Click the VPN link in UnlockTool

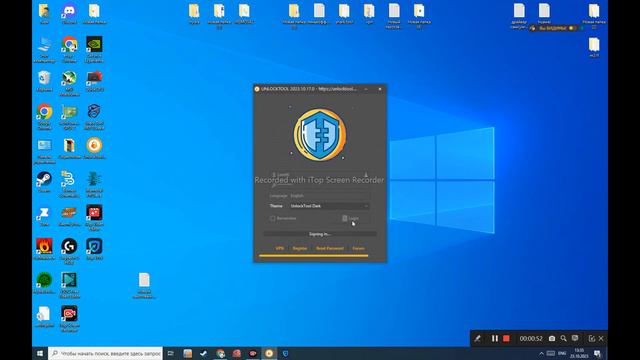pyautogui.click(x=280, y=248)
